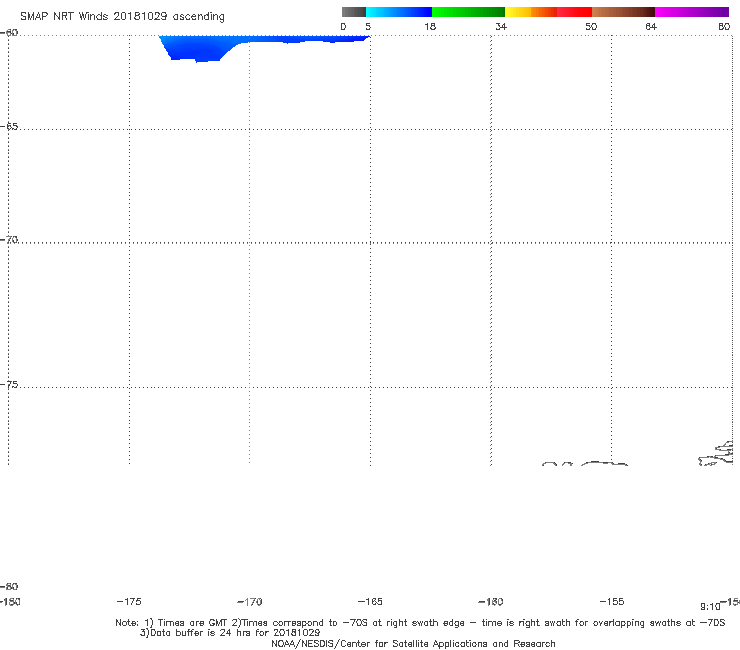Screen dimensions: 740x650
Task: Select the latitude label "-75"
Action: coord(9,385)
